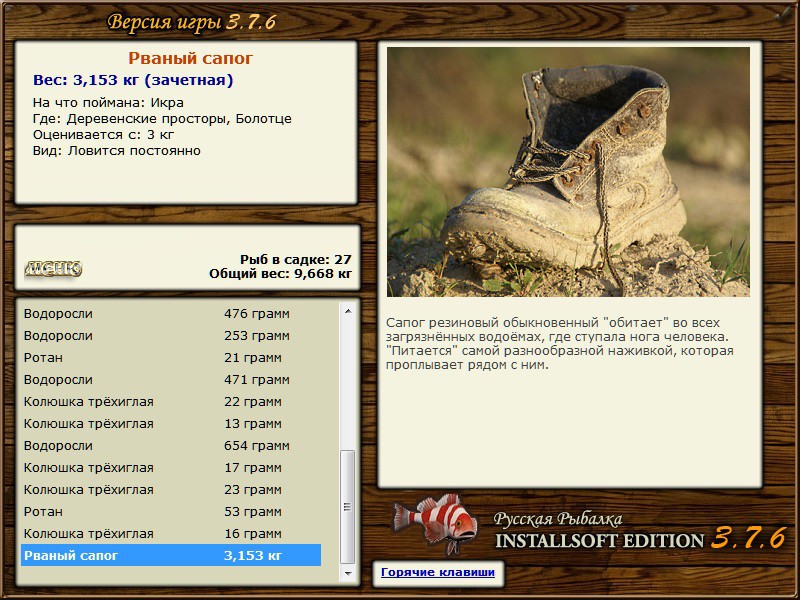Screen dimensions: 800x600
Task: Select the Колюшка трёхиглая 13 грамм entry
Action: 171,423
